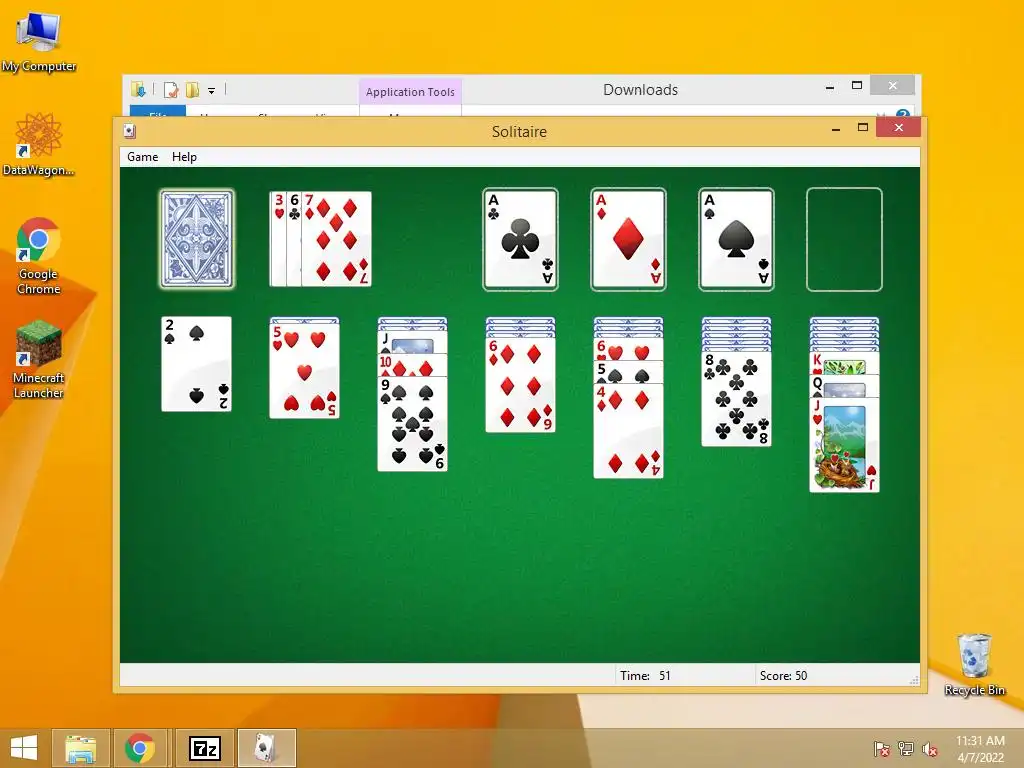This screenshot has height=768, width=1024.
Task: Close the Downloads window
Action: point(893,86)
